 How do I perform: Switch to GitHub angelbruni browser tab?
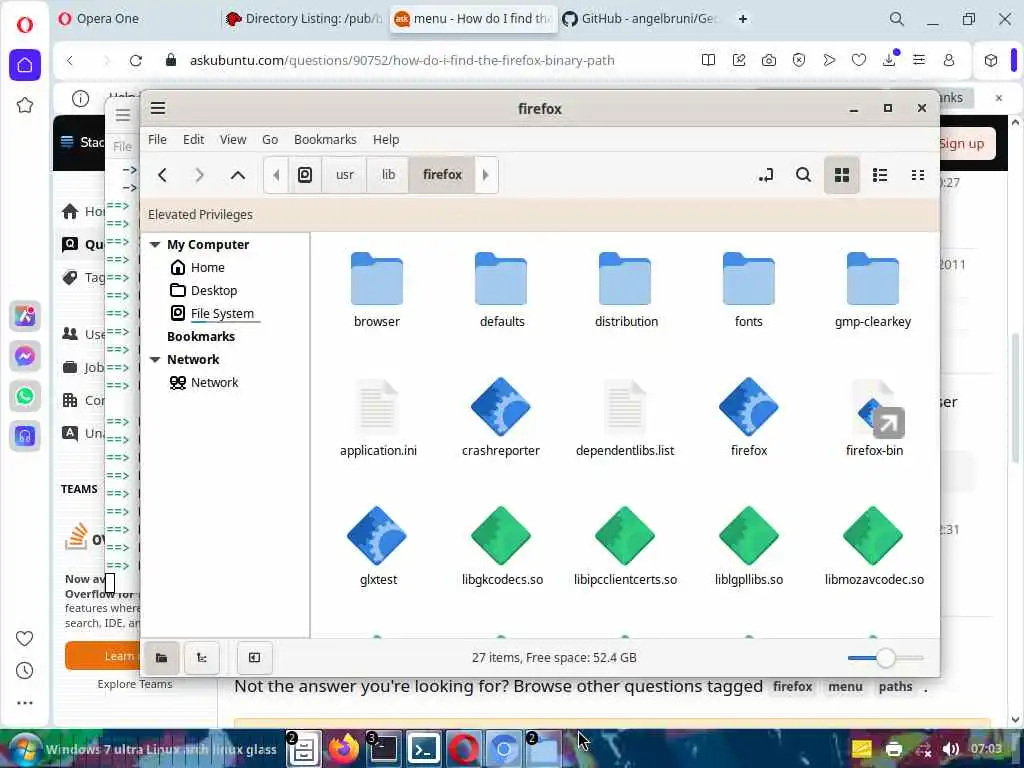(x=641, y=19)
